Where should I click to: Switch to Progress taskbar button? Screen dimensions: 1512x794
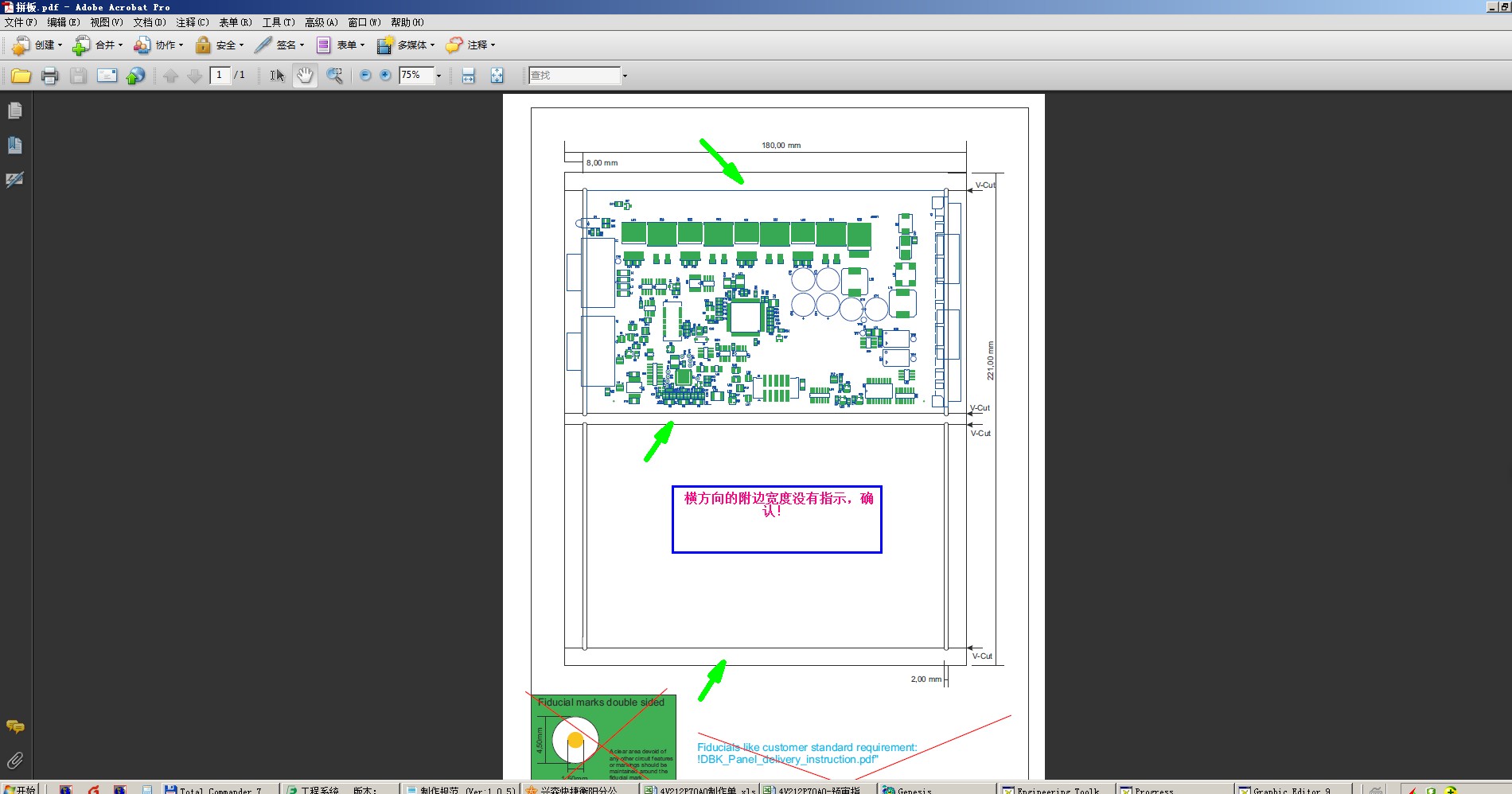coord(1174,789)
